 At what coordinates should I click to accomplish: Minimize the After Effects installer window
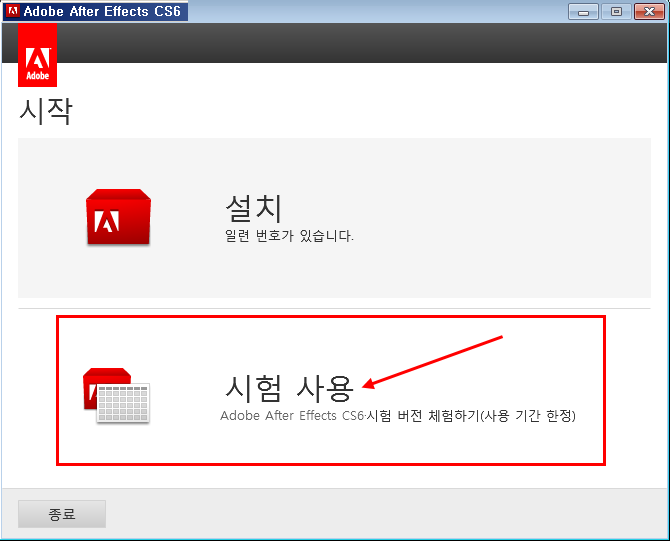pos(583,12)
